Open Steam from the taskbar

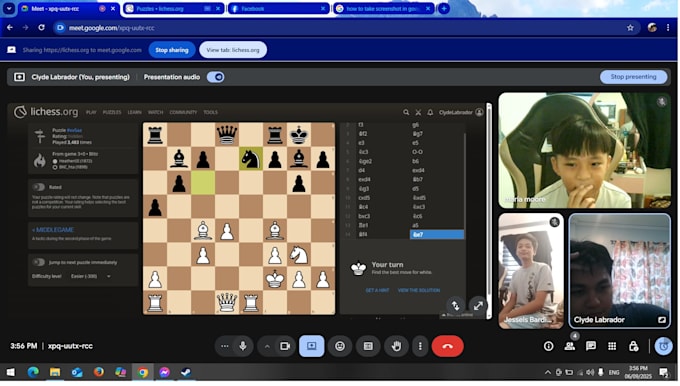pos(186,372)
